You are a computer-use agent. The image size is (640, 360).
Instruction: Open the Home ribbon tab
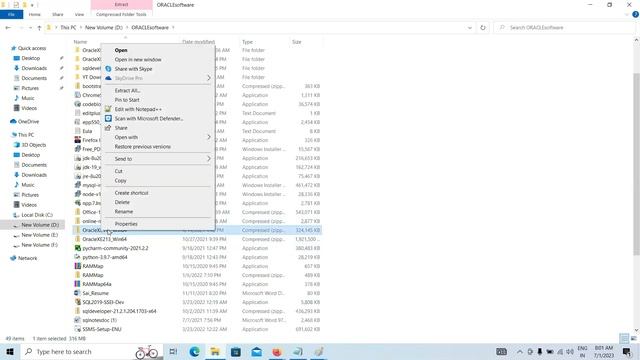click(35, 14)
